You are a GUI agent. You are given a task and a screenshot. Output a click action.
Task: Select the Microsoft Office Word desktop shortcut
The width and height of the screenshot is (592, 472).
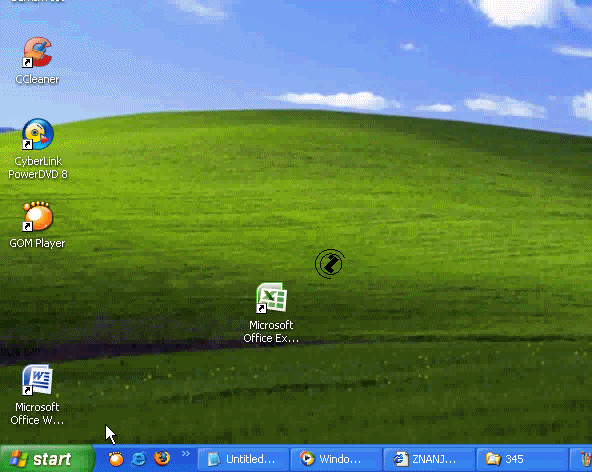point(37,395)
